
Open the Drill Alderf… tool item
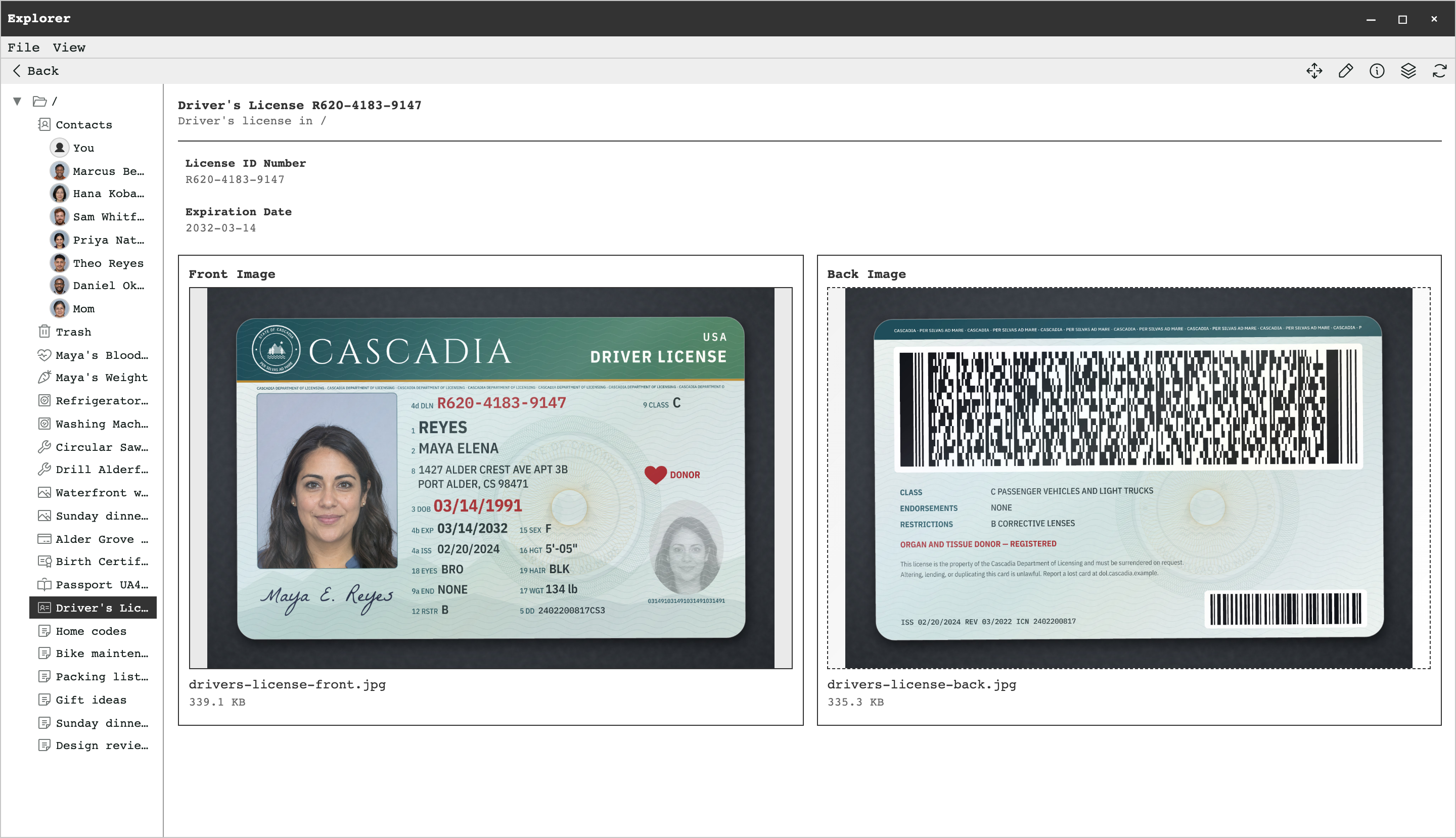click(x=93, y=469)
